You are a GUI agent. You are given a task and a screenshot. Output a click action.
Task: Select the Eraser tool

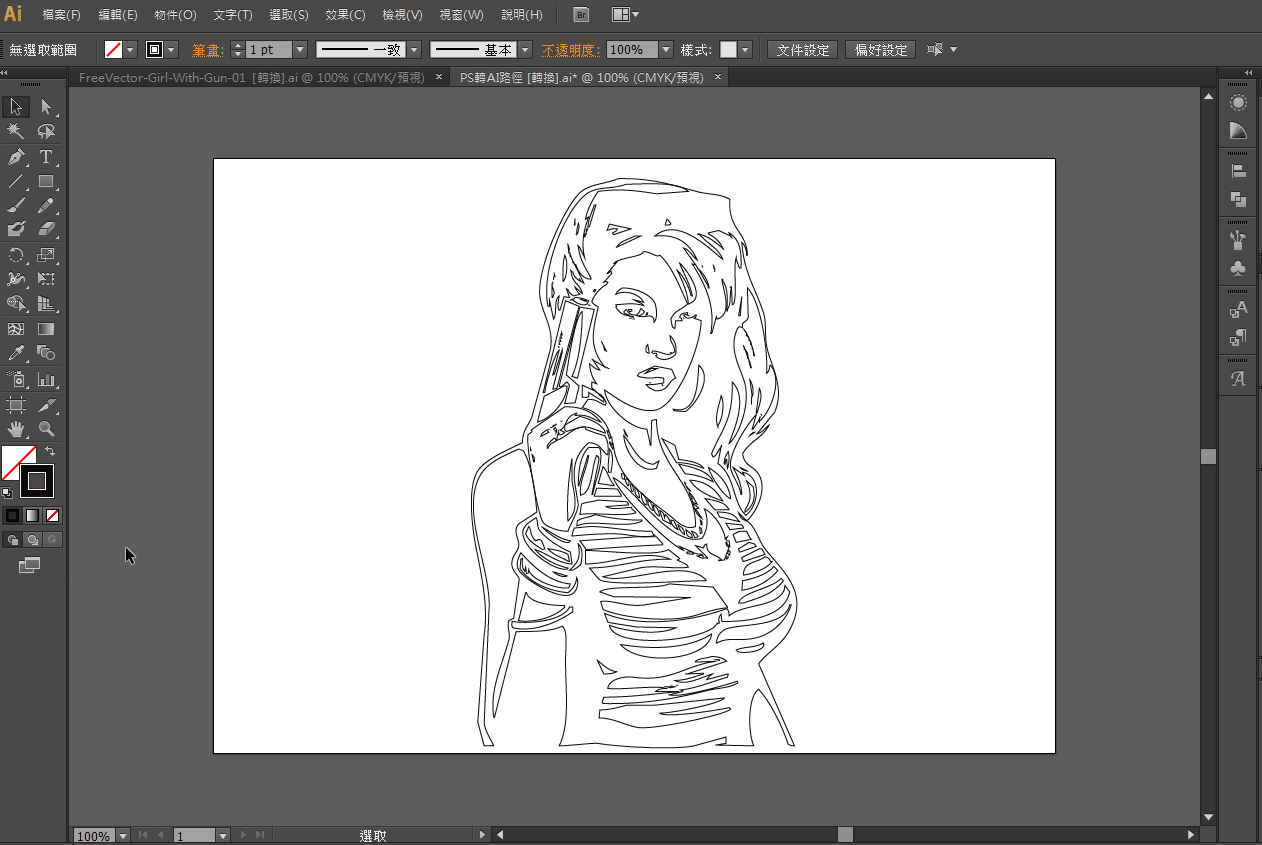point(46,230)
